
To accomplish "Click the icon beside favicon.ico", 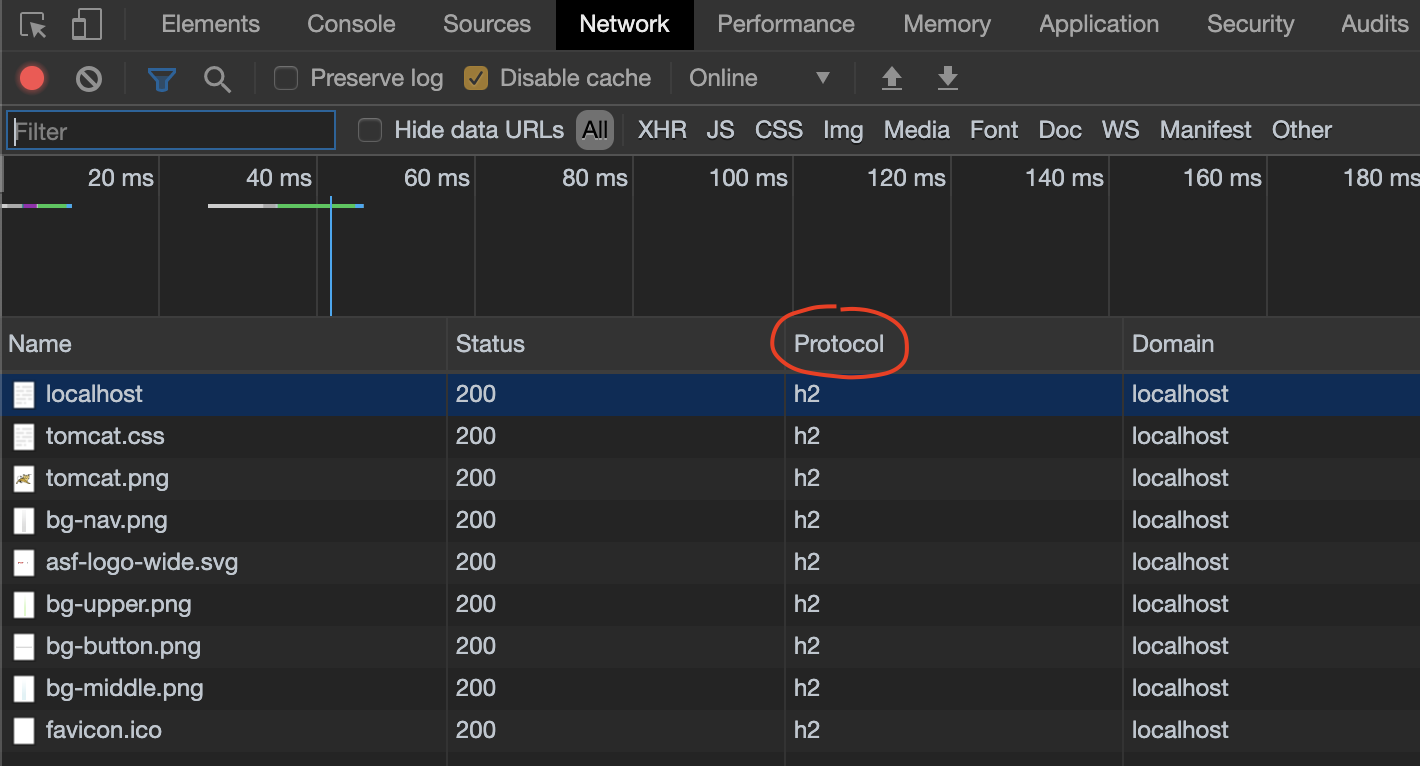I will (24, 730).
